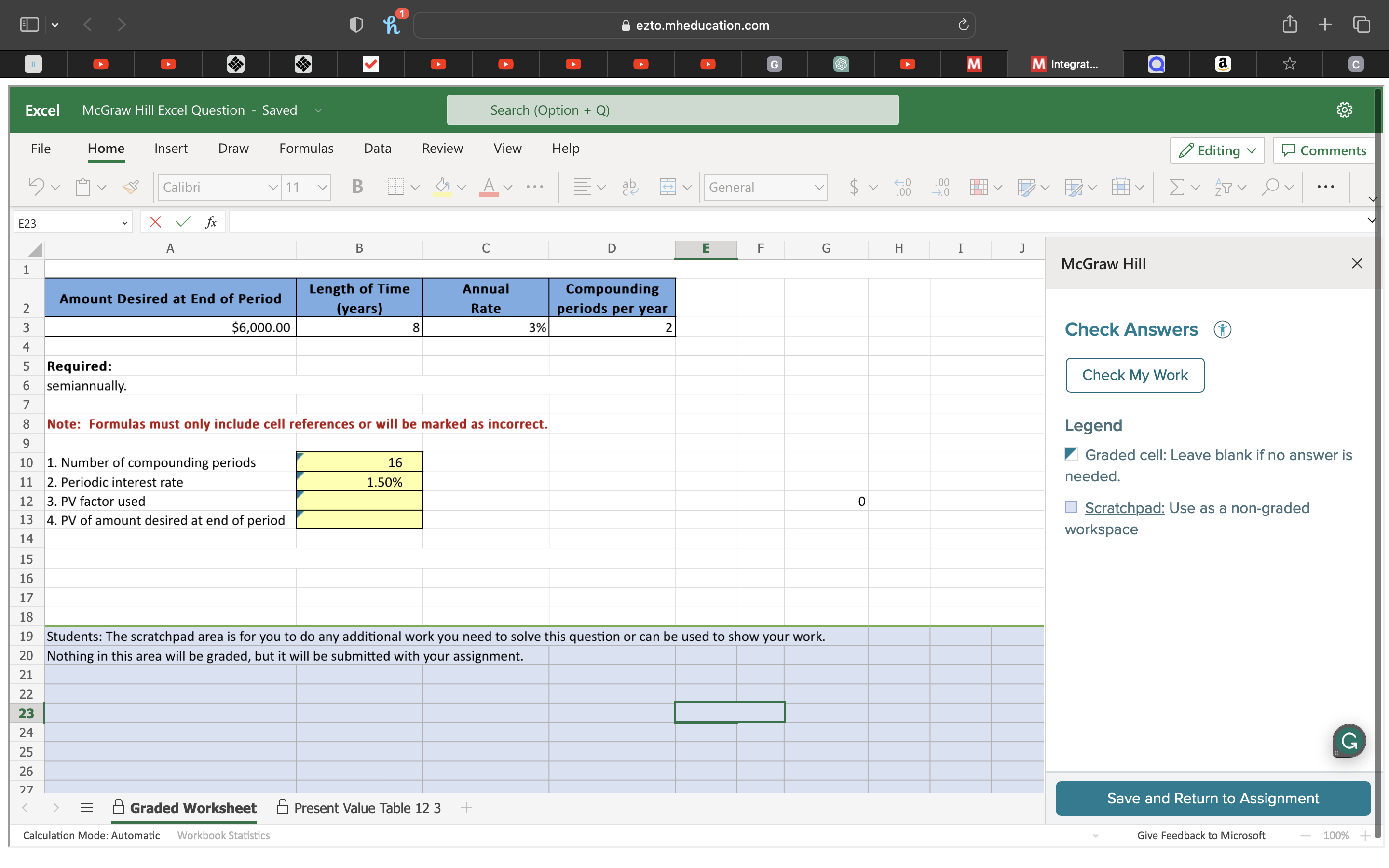1389x868 pixels.
Task: Switch to Present Value Table 12 3 sheet
Action: pos(367,808)
